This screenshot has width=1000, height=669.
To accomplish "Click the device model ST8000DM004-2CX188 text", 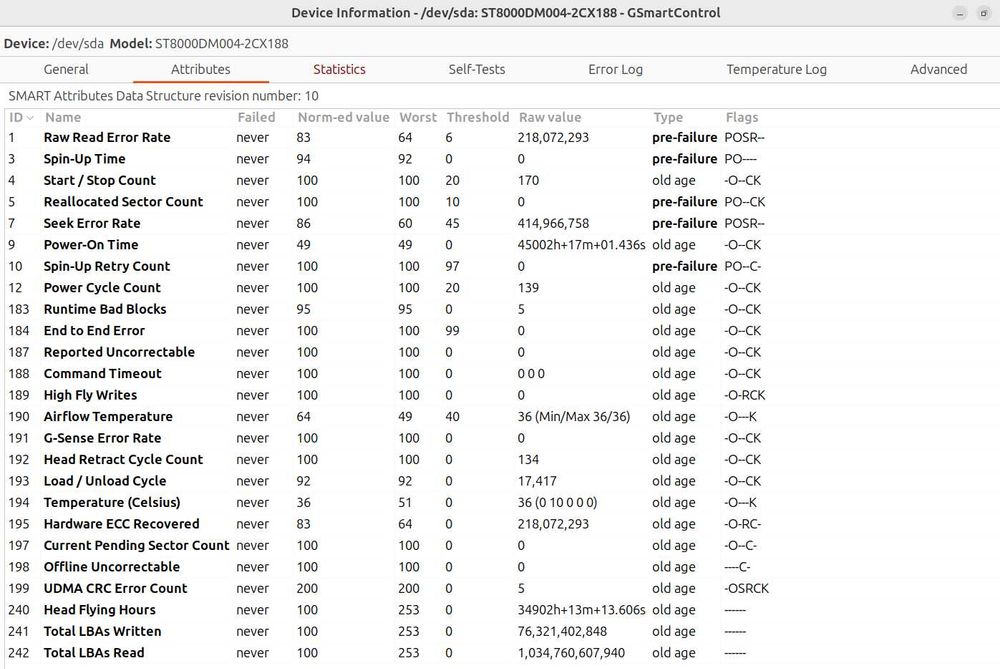I will pos(221,43).
